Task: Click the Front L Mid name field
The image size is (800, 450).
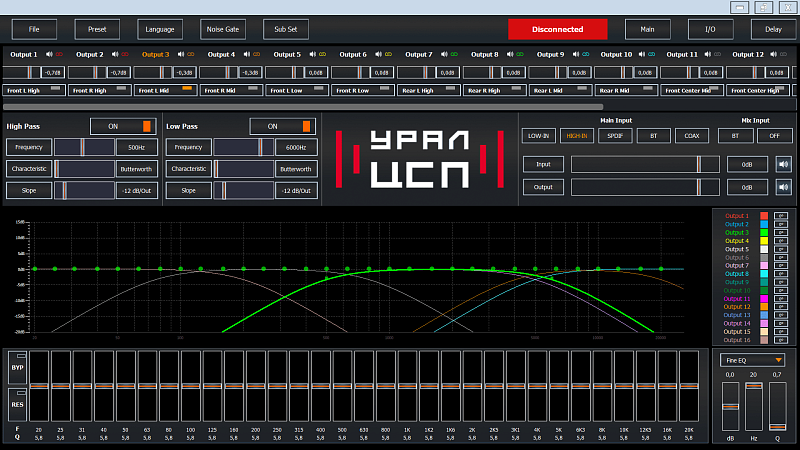Action: [x=165, y=90]
